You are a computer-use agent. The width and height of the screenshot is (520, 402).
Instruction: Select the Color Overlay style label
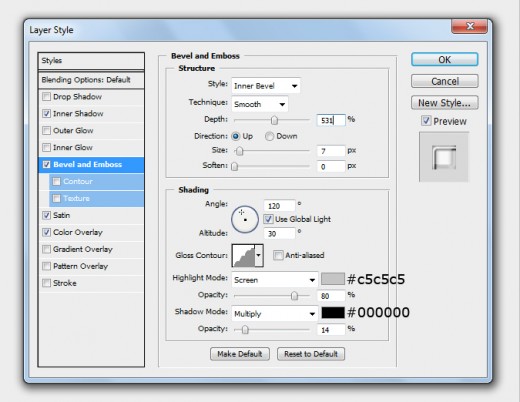tap(78, 232)
